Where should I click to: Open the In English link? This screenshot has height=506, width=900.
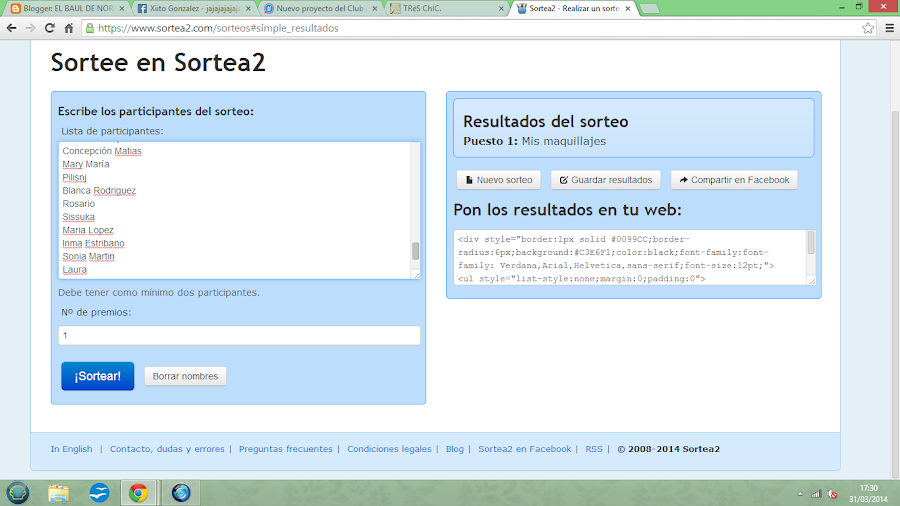point(71,449)
